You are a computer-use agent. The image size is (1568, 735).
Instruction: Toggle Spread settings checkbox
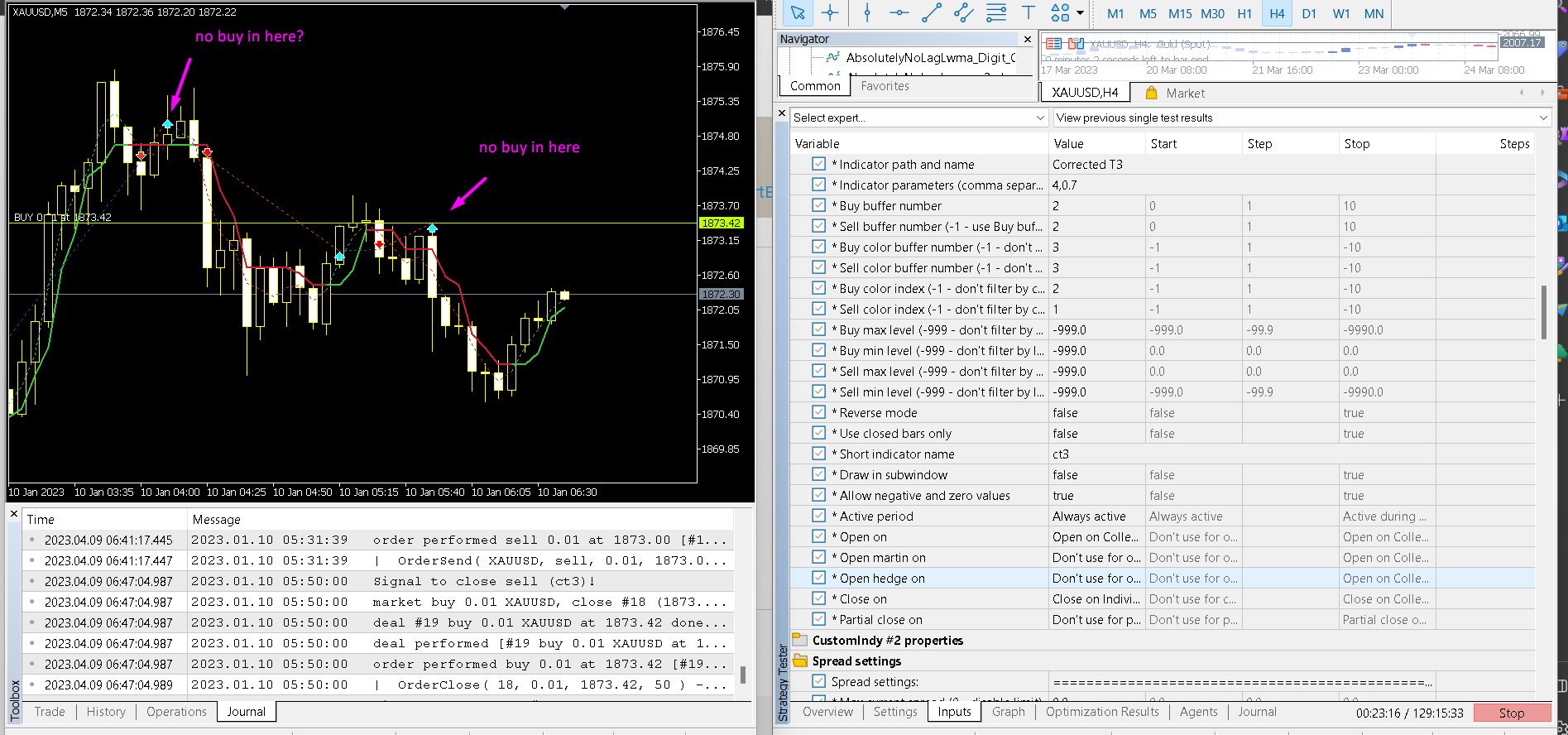(818, 681)
